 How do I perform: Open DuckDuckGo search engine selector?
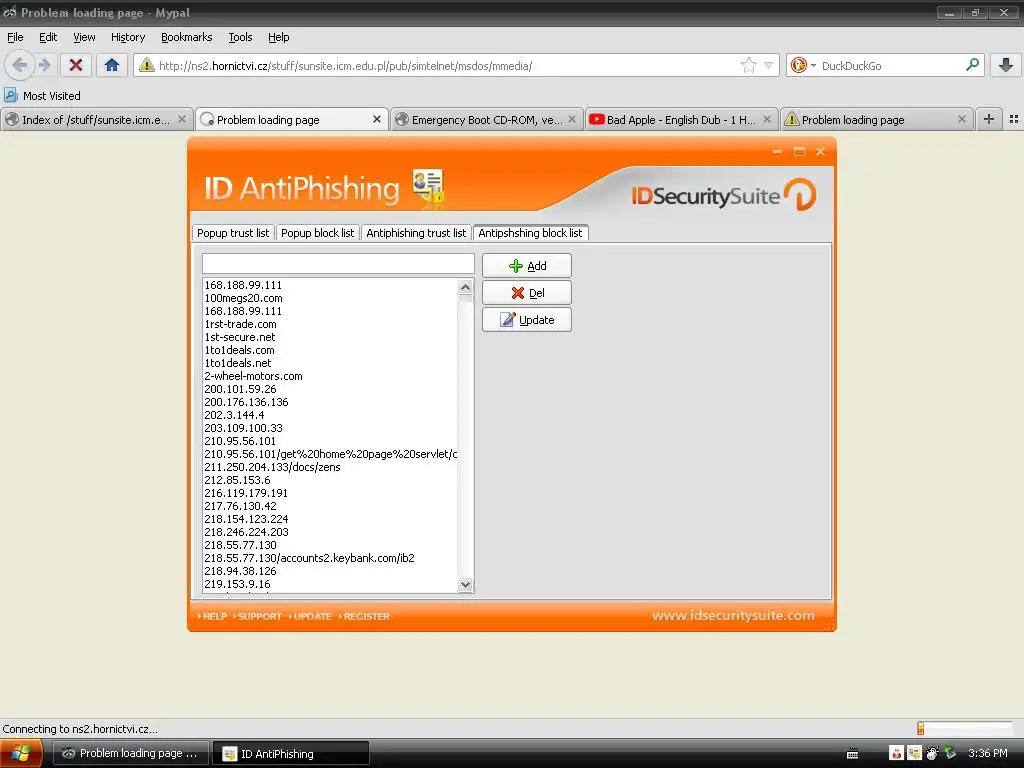pyautogui.click(x=803, y=65)
